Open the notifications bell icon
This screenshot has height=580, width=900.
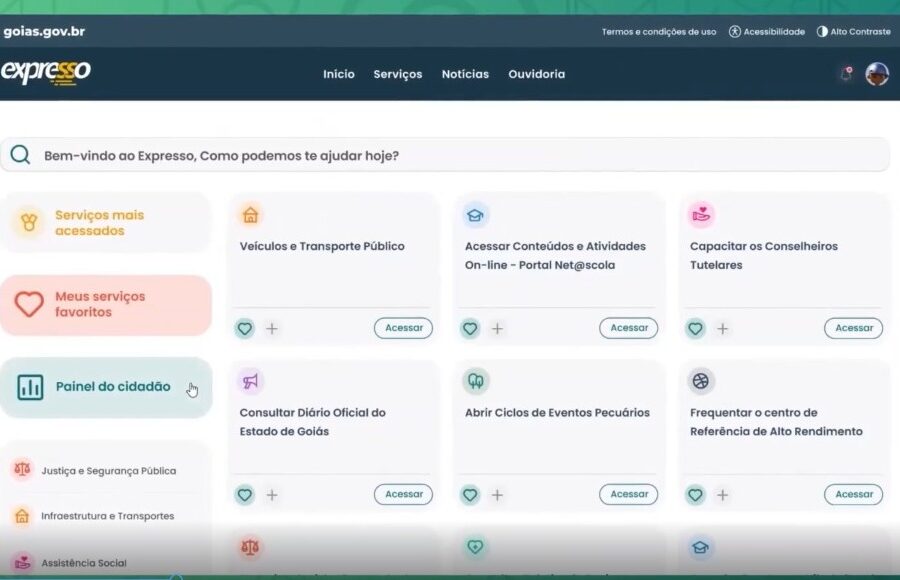(x=847, y=74)
